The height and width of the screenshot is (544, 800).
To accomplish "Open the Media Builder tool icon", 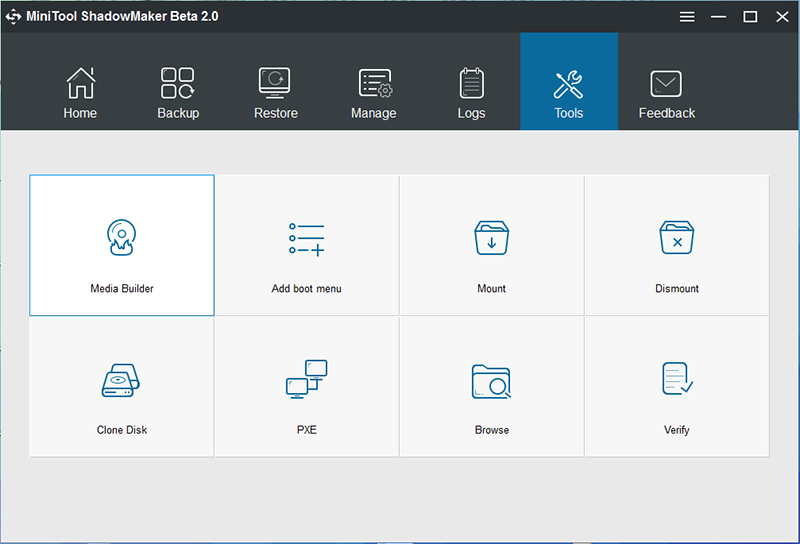I will coord(122,238).
